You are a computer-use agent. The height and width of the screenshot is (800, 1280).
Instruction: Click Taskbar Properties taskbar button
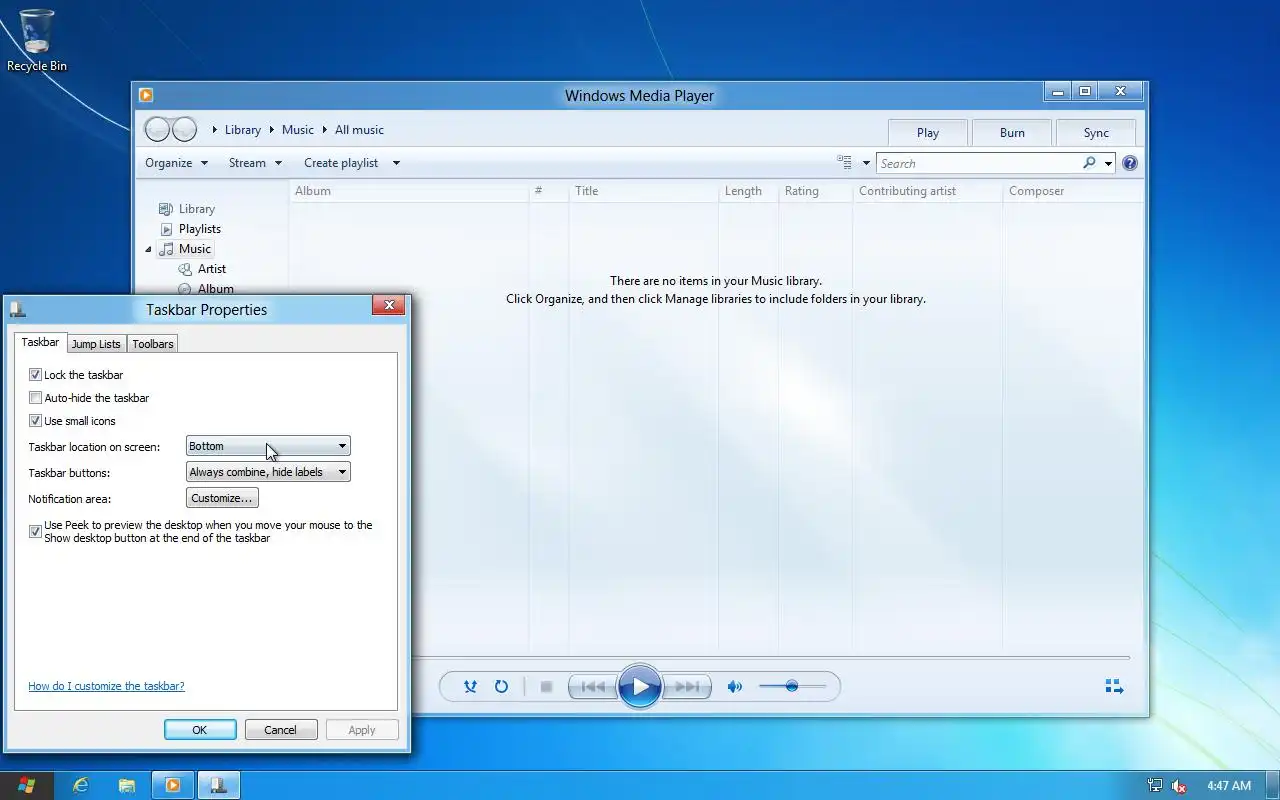click(x=218, y=786)
